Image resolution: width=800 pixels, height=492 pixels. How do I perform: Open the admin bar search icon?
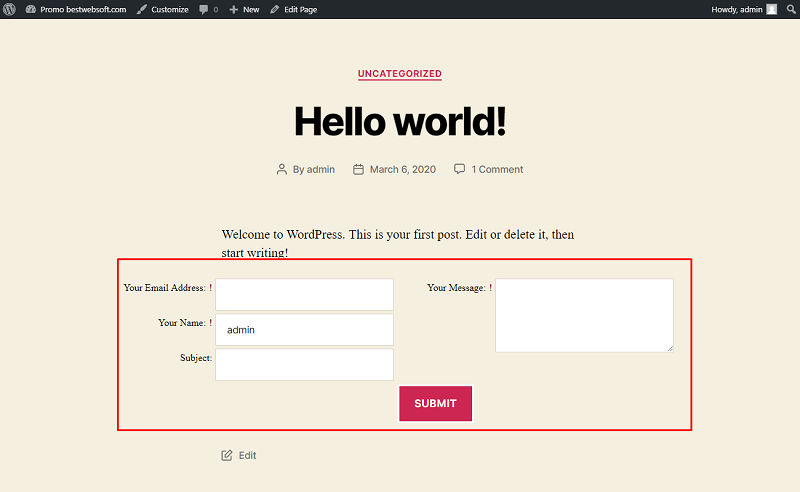coord(791,9)
